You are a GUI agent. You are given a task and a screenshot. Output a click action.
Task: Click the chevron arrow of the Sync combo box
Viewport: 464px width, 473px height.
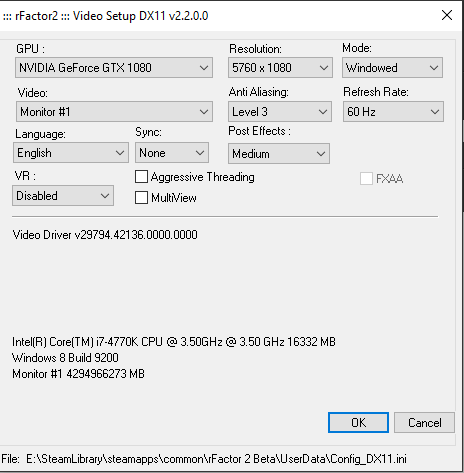coord(200,153)
